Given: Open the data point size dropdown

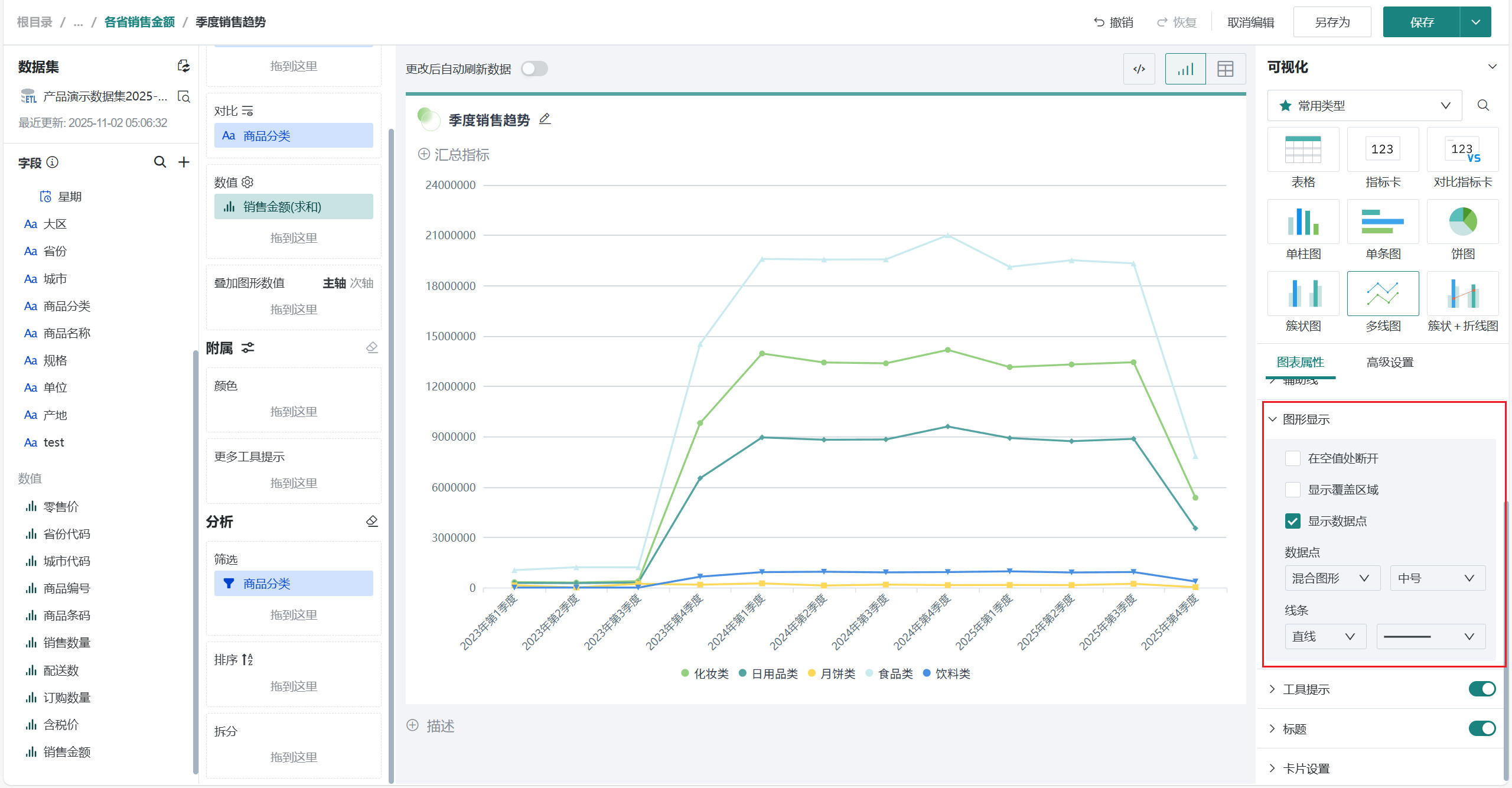Looking at the screenshot, I should (x=1437, y=578).
